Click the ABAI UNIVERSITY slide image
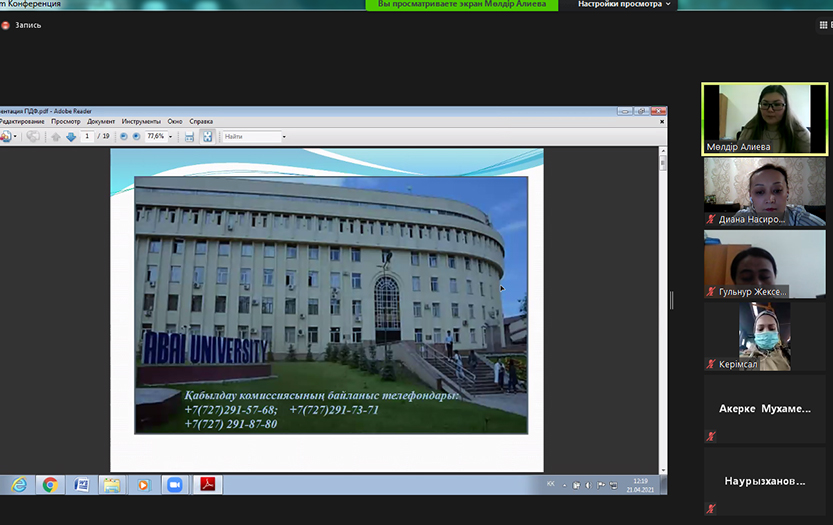 tap(331, 305)
